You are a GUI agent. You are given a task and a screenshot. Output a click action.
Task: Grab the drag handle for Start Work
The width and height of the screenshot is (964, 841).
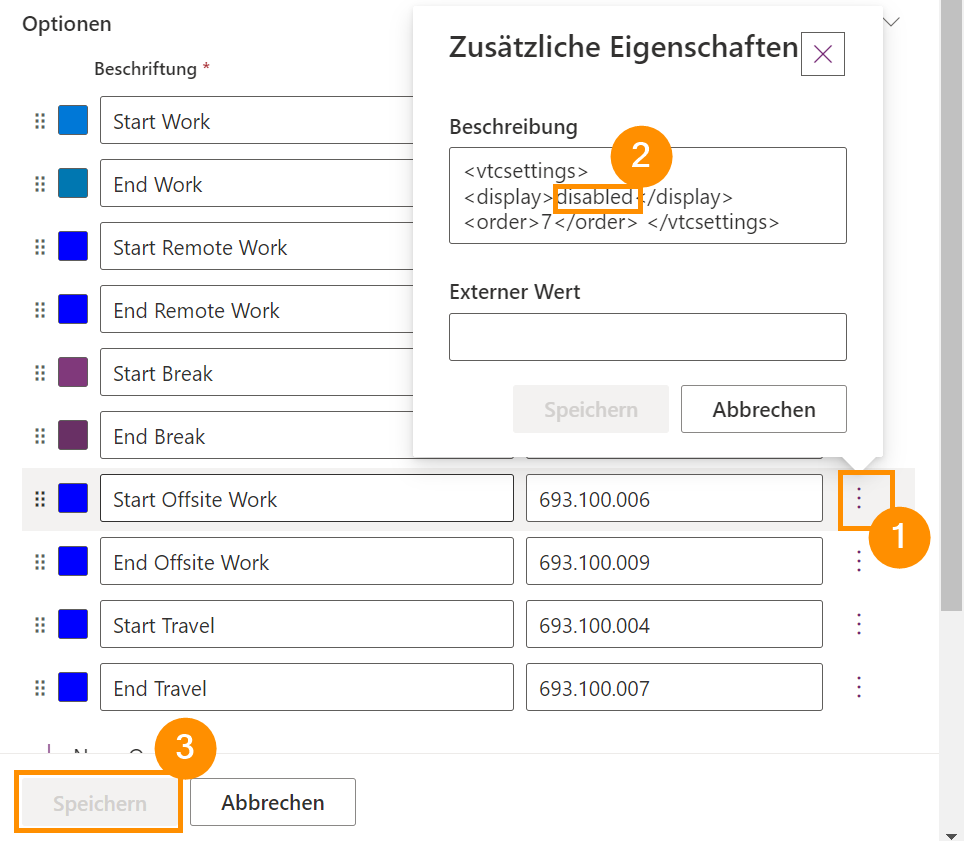40,121
